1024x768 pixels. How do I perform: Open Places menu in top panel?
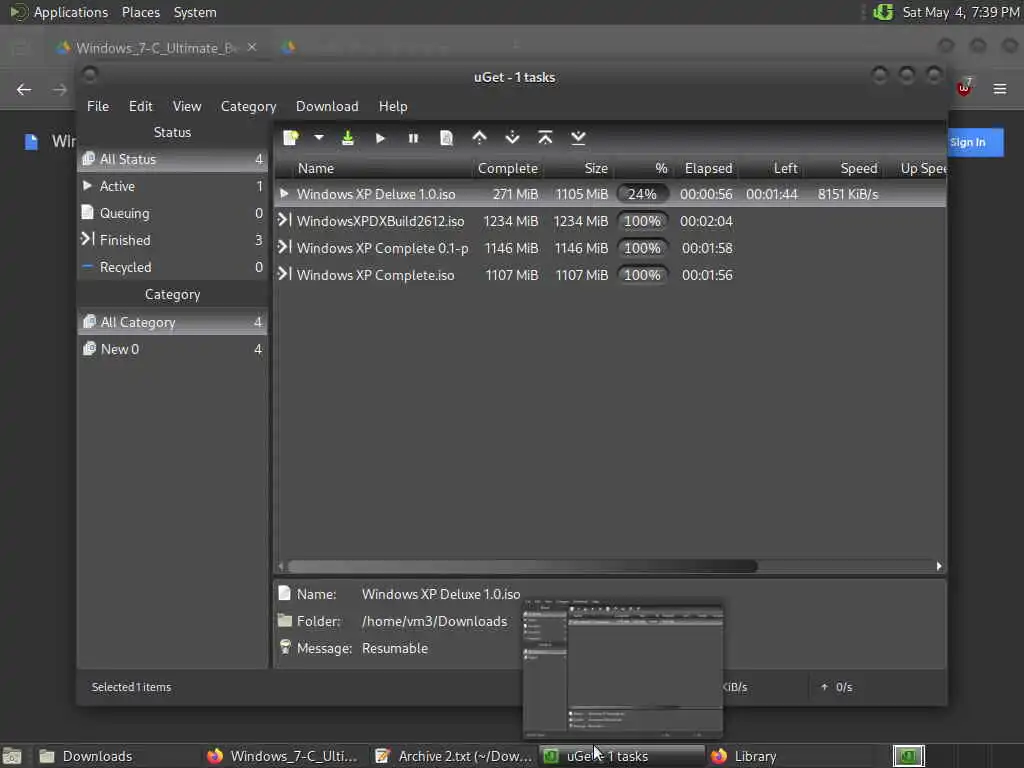pyautogui.click(x=140, y=12)
